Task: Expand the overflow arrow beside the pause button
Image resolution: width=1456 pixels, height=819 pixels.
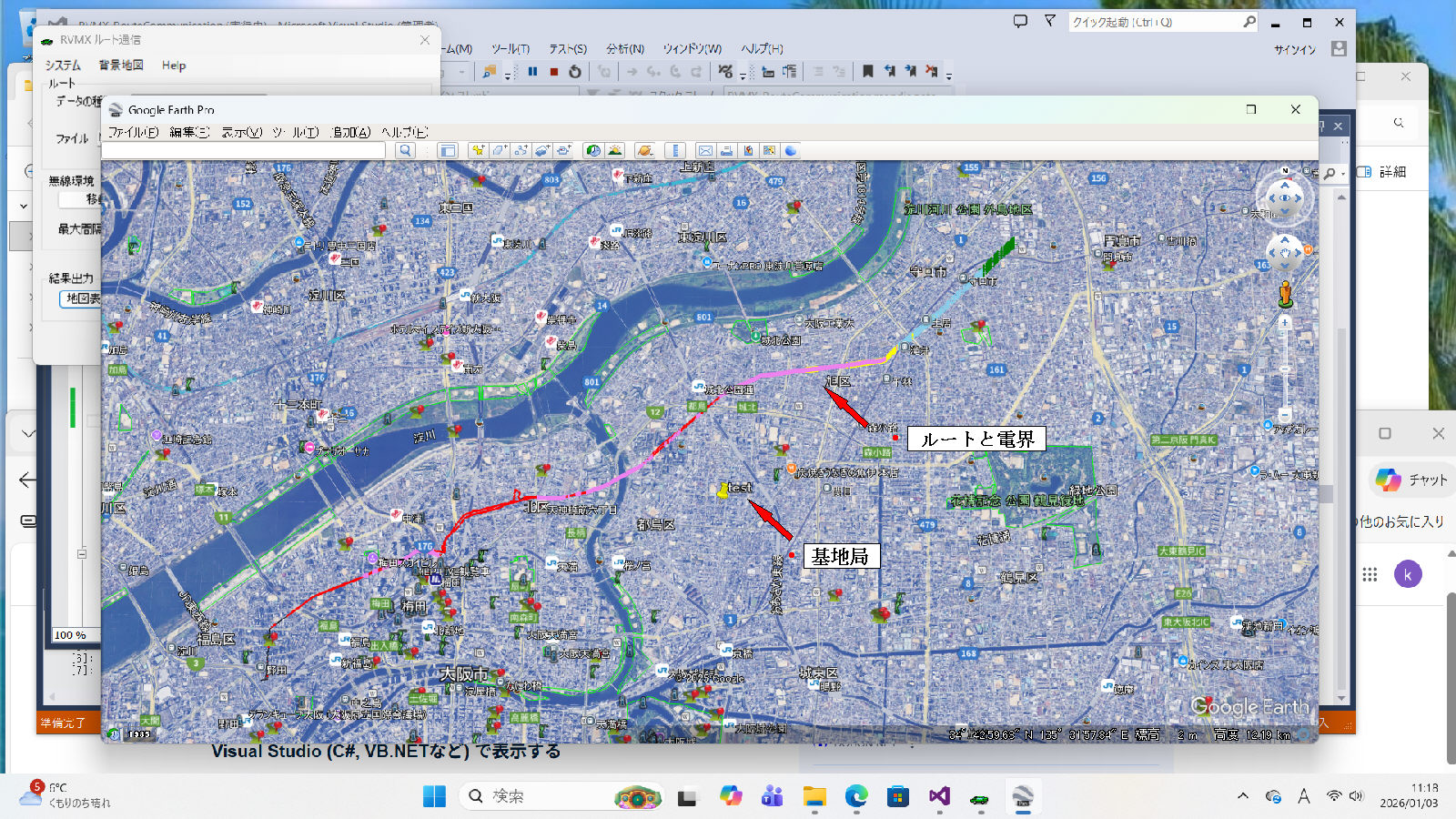Action: (508, 76)
